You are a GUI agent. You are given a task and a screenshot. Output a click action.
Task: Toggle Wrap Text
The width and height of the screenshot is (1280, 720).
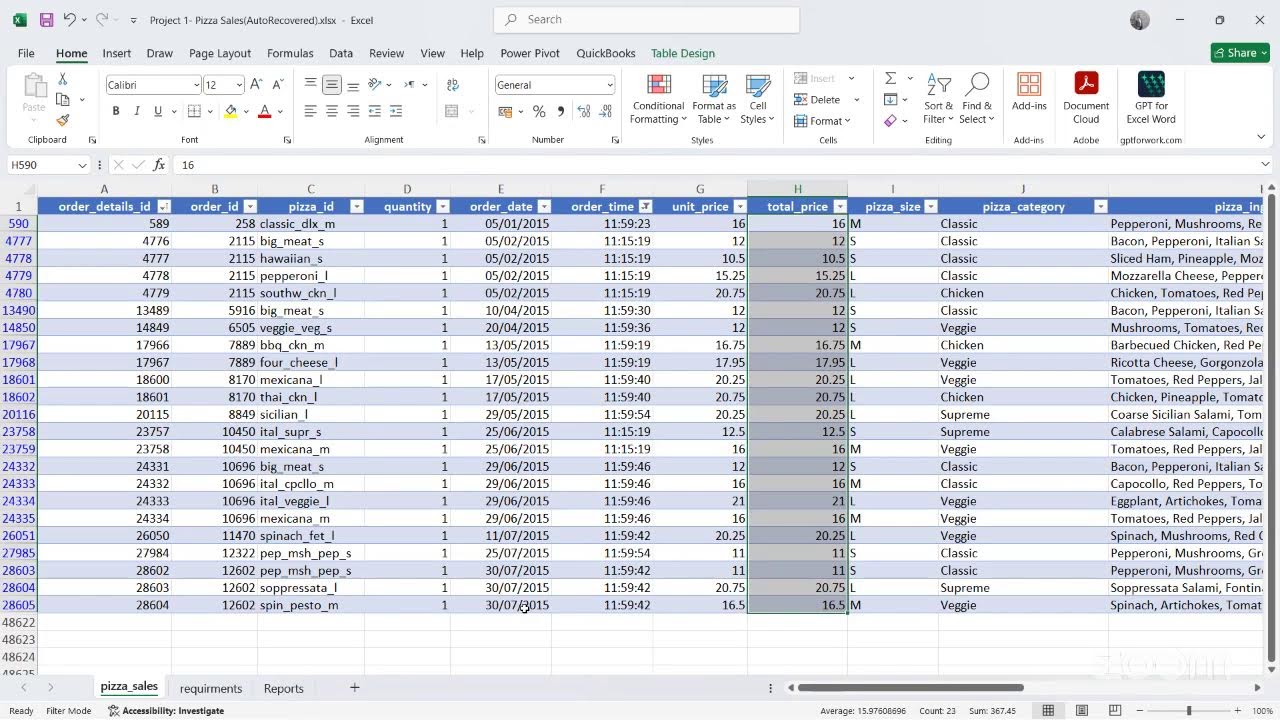click(x=453, y=85)
